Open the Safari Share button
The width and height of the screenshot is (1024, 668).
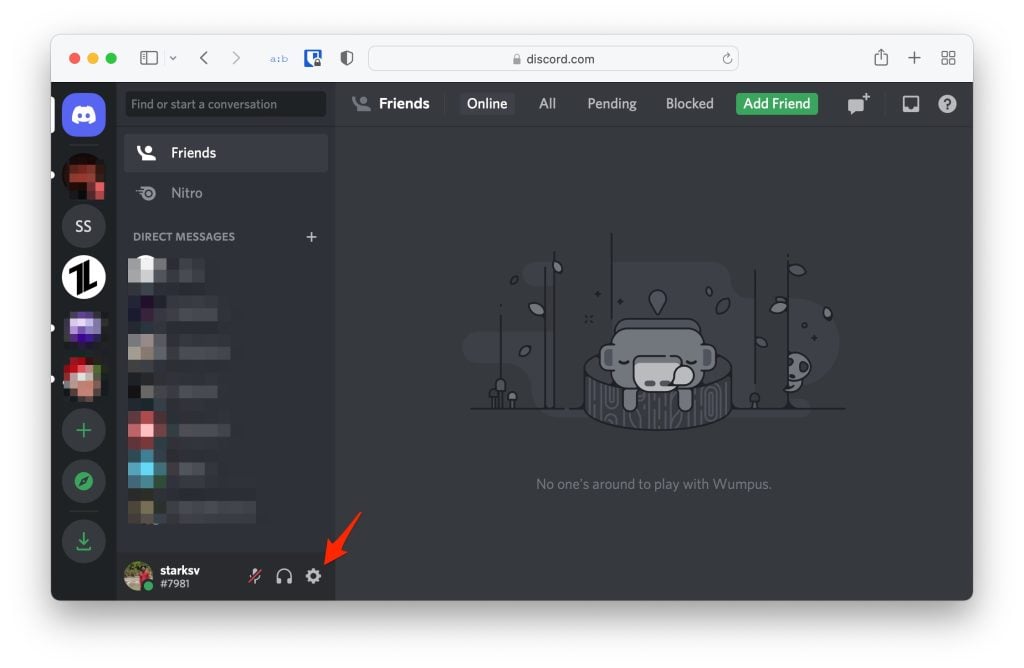coord(881,57)
